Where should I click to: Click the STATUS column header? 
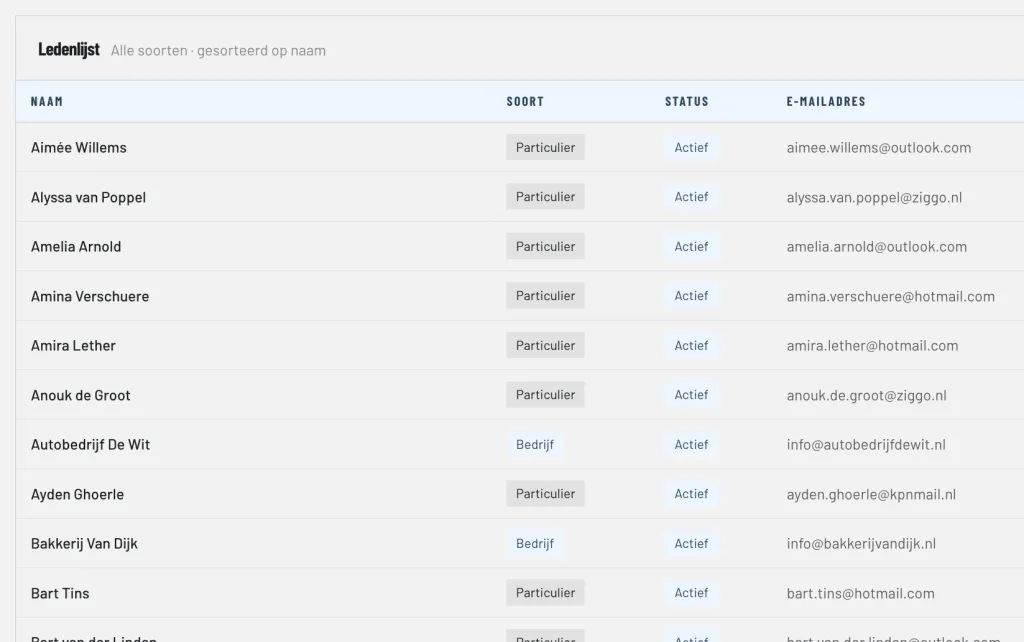pos(686,101)
